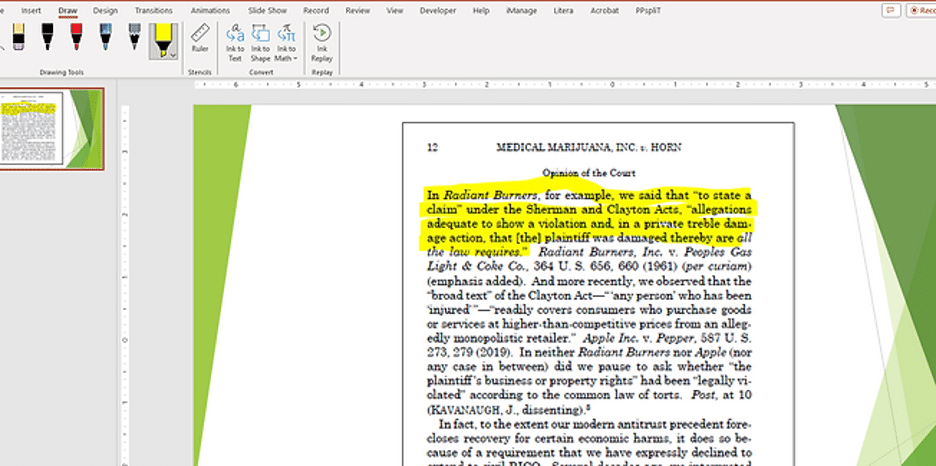Click the Ink to Shape button
This screenshot has width=936, height=466.
(260, 42)
